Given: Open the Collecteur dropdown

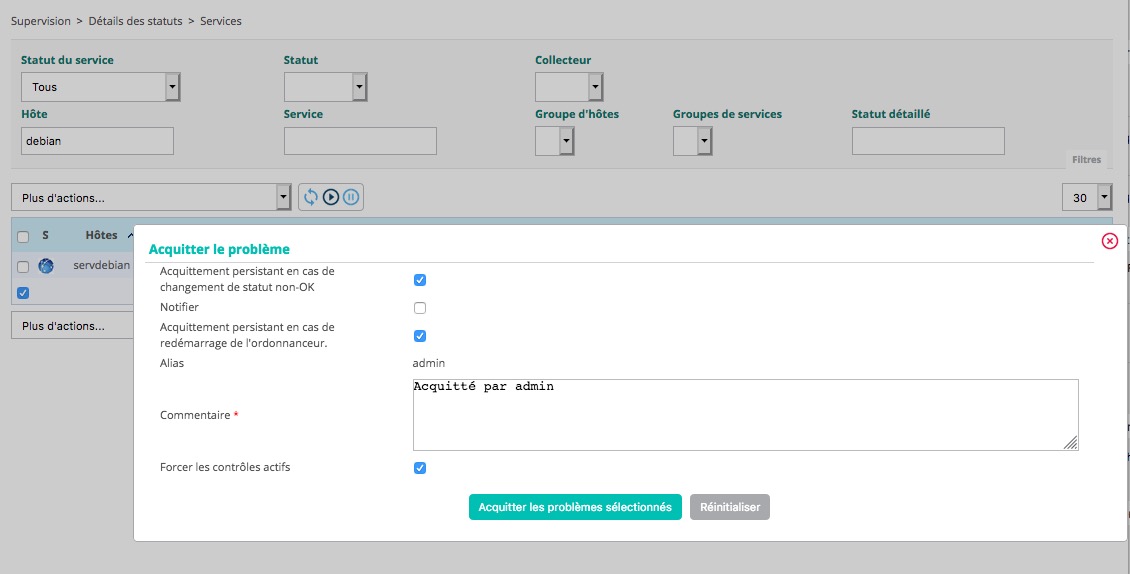Looking at the screenshot, I should pos(569,87).
